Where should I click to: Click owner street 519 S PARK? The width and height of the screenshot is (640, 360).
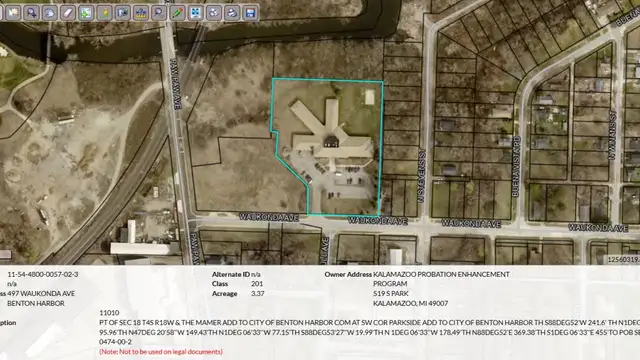391,293
